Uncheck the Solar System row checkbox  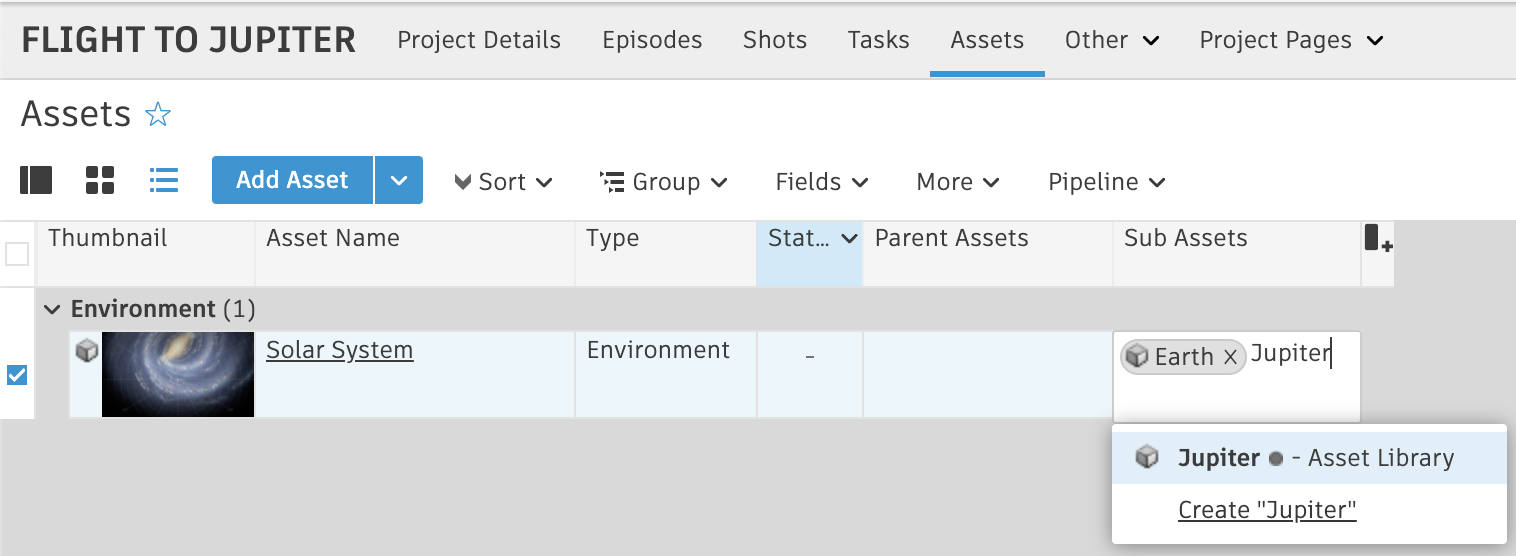(17, 375)
